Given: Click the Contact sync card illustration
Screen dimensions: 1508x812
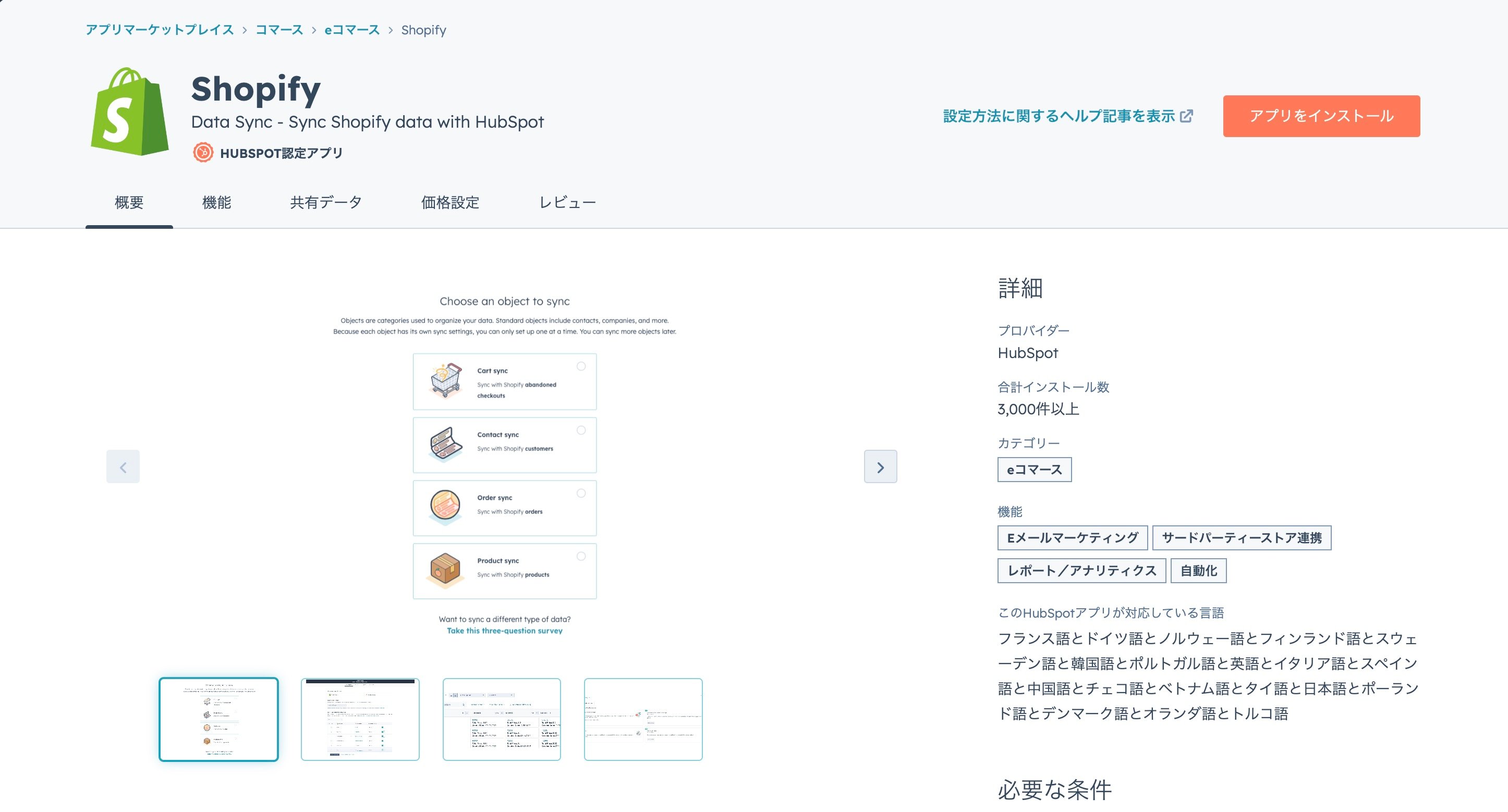Looking at the screenshot, I should coord(445,445).
